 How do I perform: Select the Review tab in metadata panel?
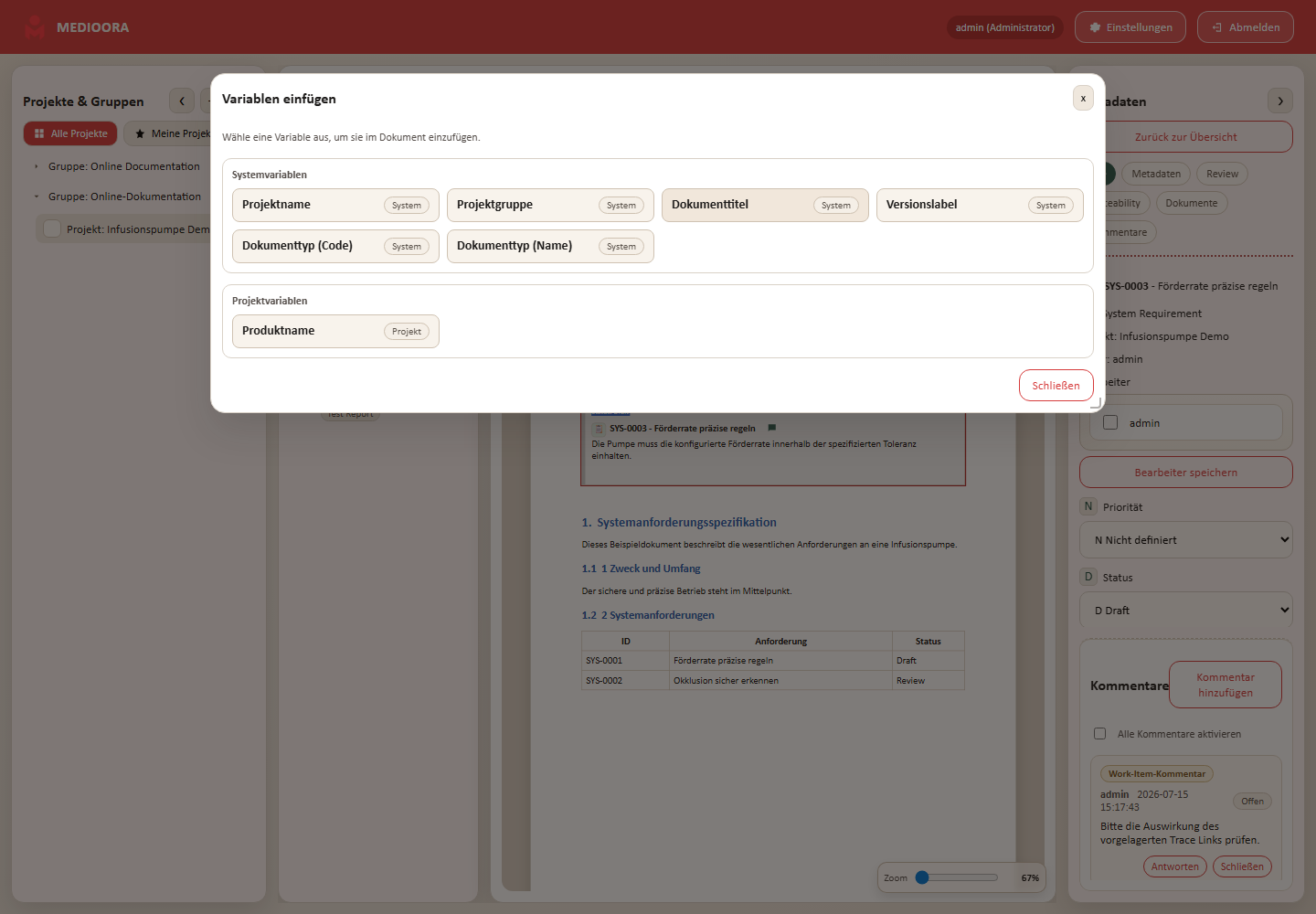tap(1222, 174)
